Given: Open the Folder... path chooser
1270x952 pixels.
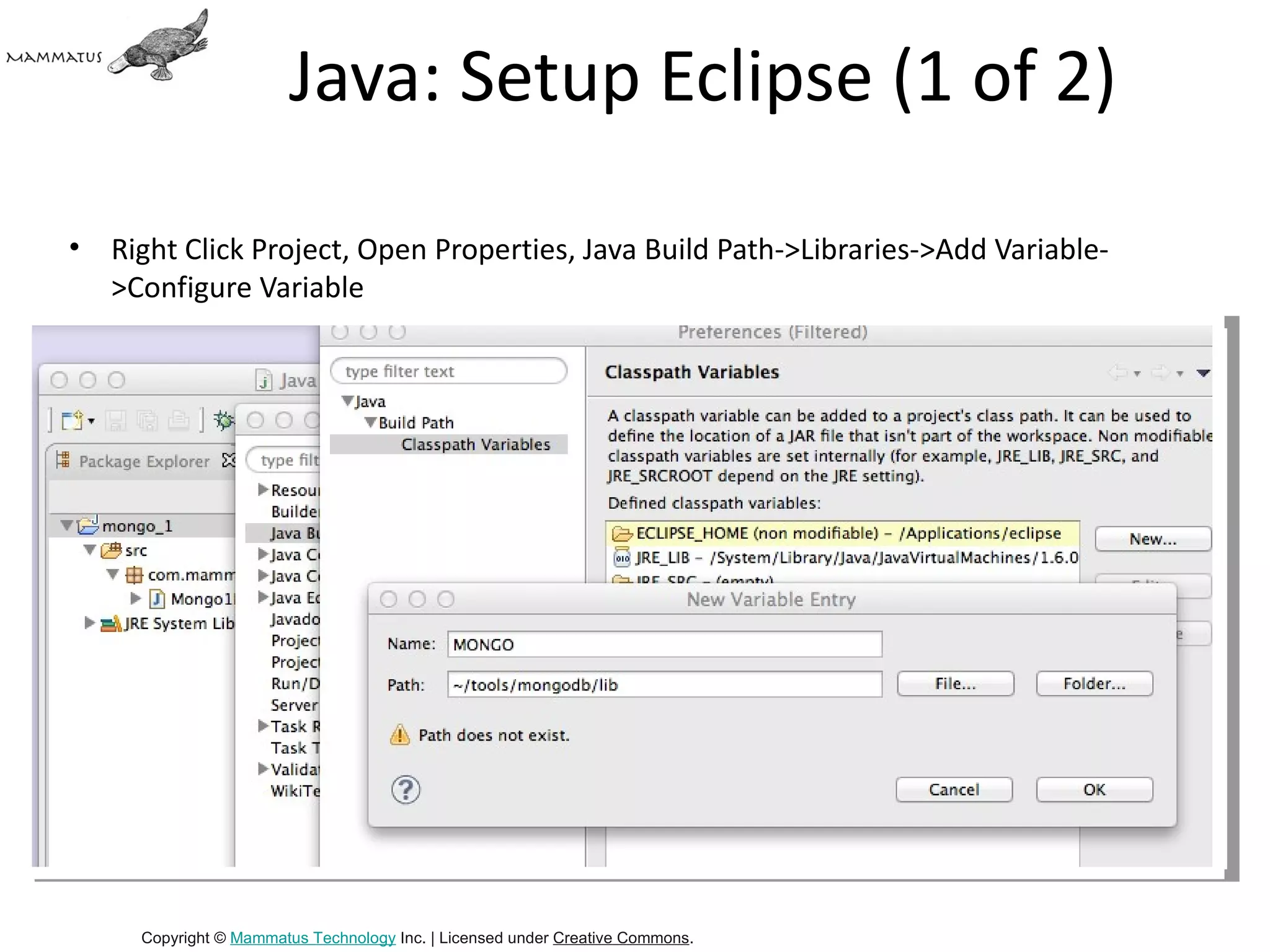Looking at the screenshot, I should [x=1095, y=684].
